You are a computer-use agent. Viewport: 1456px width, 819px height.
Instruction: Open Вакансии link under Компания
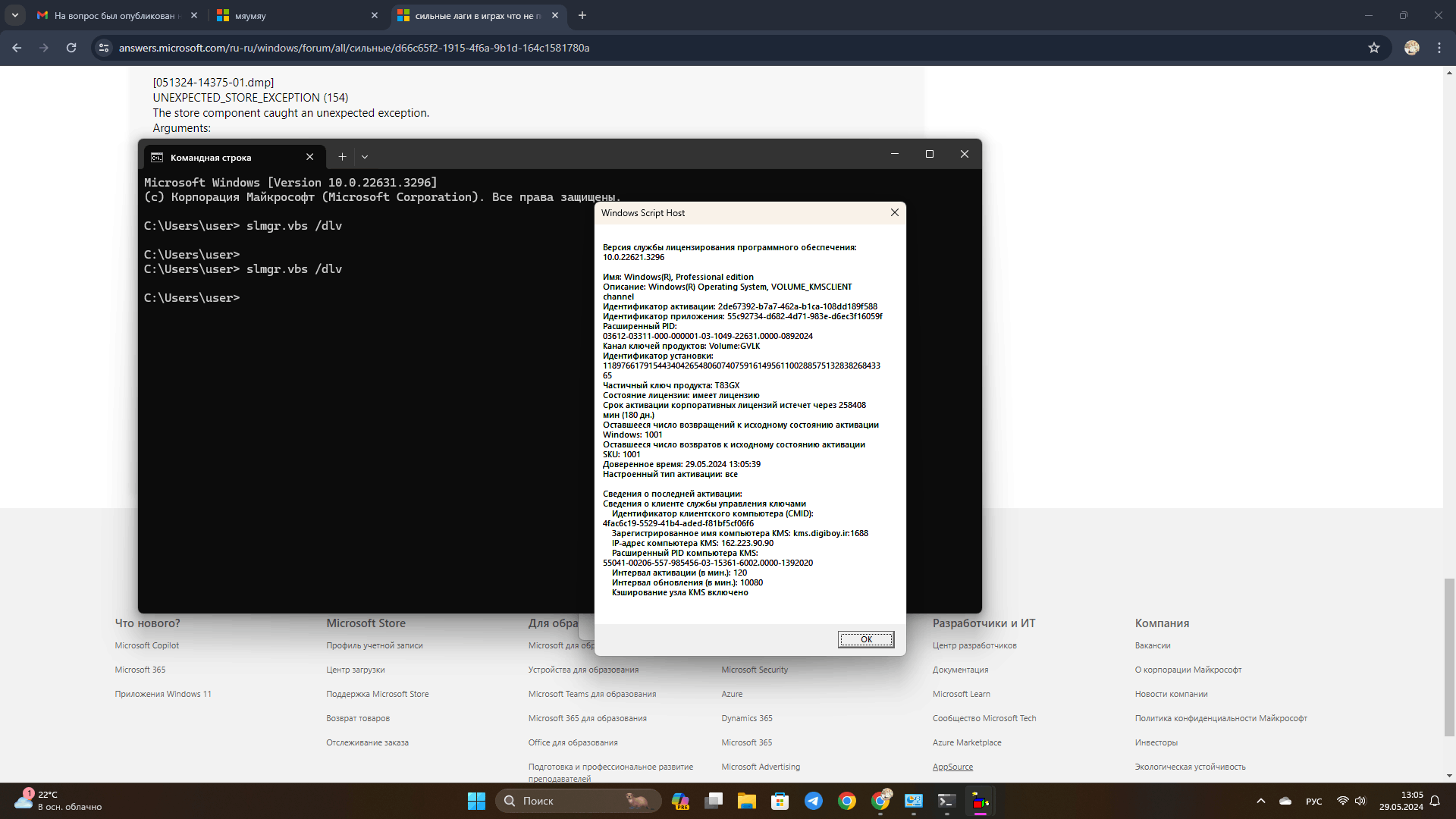[1153, 645]
